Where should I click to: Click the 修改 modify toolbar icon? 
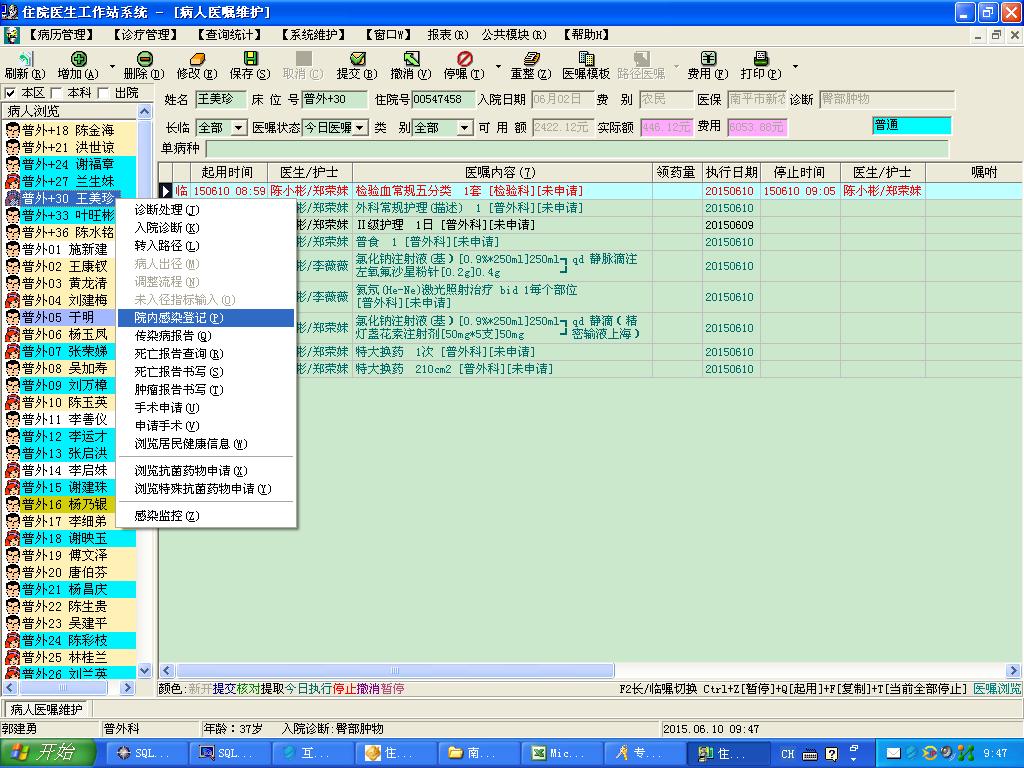point(197,59)
